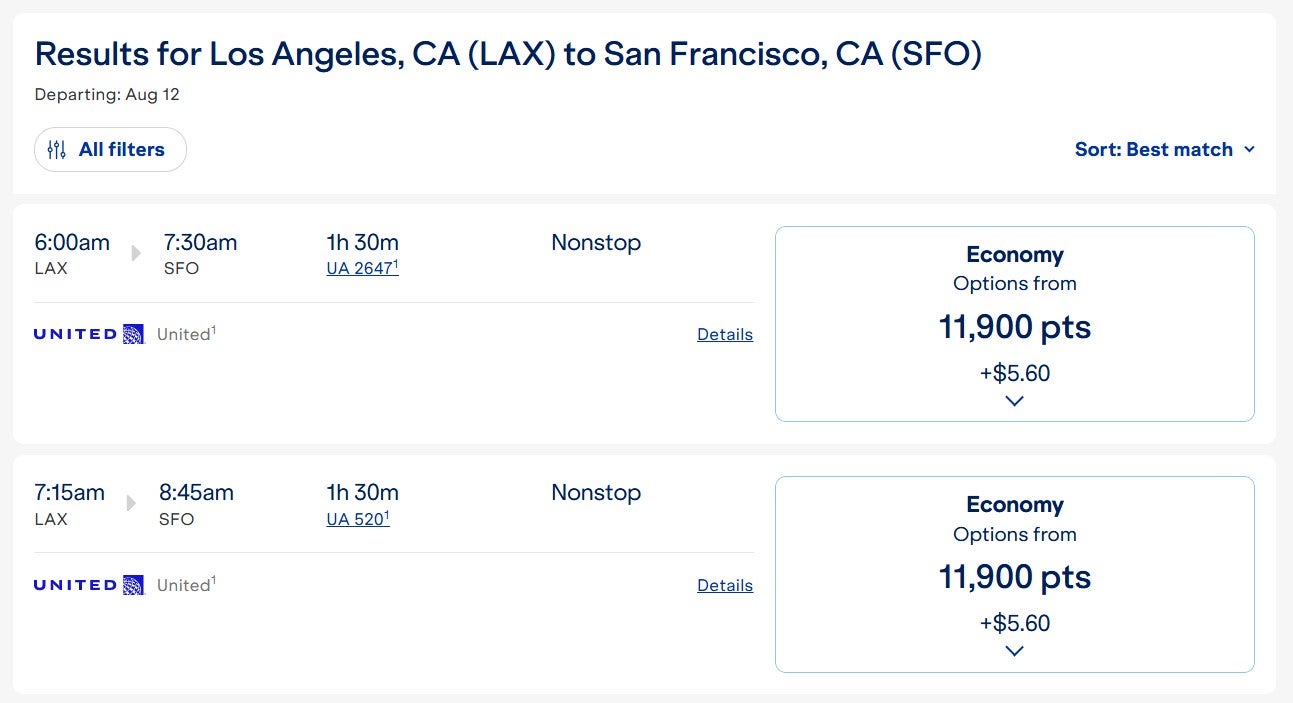Click the 11,900 pts price on second flight
The height and width of the screenshot is (703, 1293).
click(1014, 577)
